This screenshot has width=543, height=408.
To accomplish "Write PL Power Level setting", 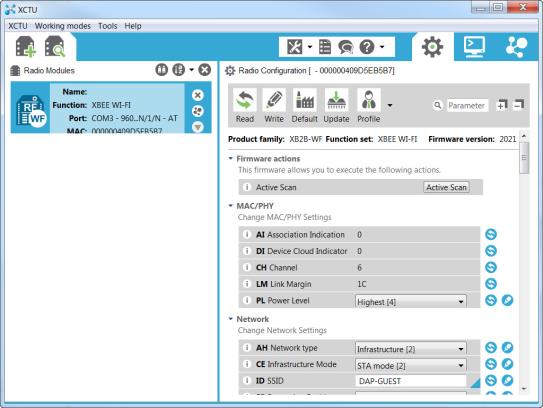I will [507, 300].
